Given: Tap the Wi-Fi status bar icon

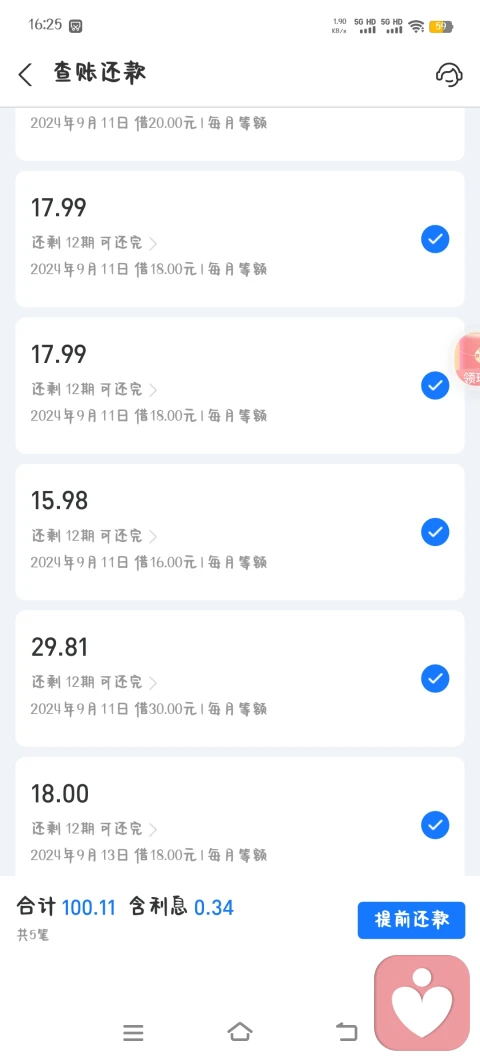Looking at the screenshot, I should point(416,26).
